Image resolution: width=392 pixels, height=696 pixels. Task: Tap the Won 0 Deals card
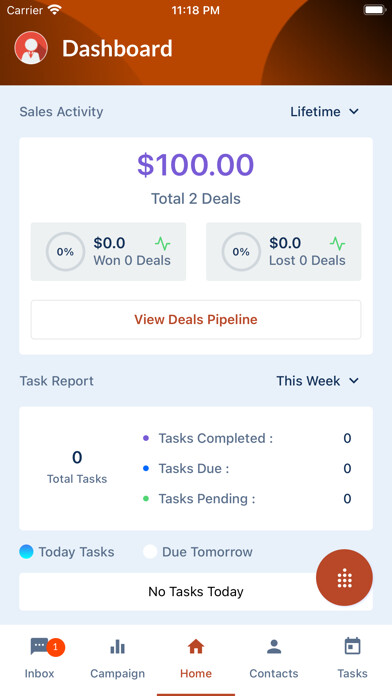tap(108, 252)
